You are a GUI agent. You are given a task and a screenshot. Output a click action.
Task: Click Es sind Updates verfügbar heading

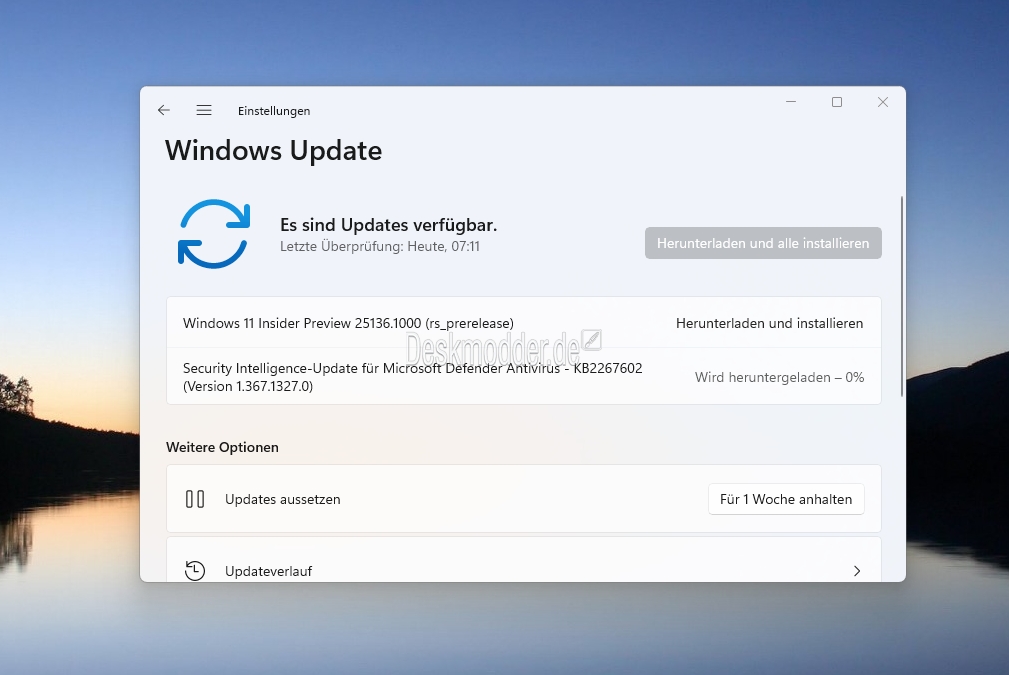389,225
